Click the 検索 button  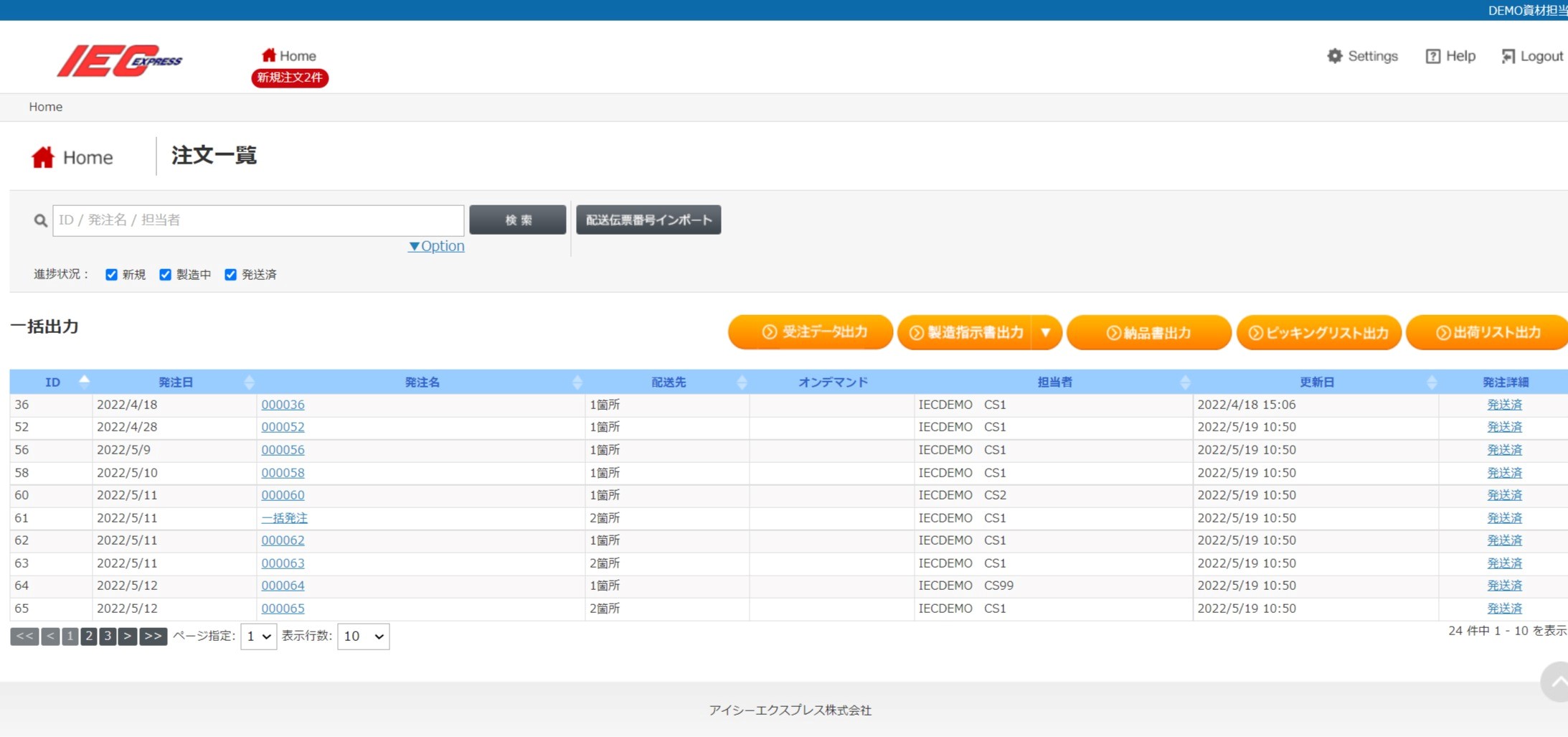point(518,220)
